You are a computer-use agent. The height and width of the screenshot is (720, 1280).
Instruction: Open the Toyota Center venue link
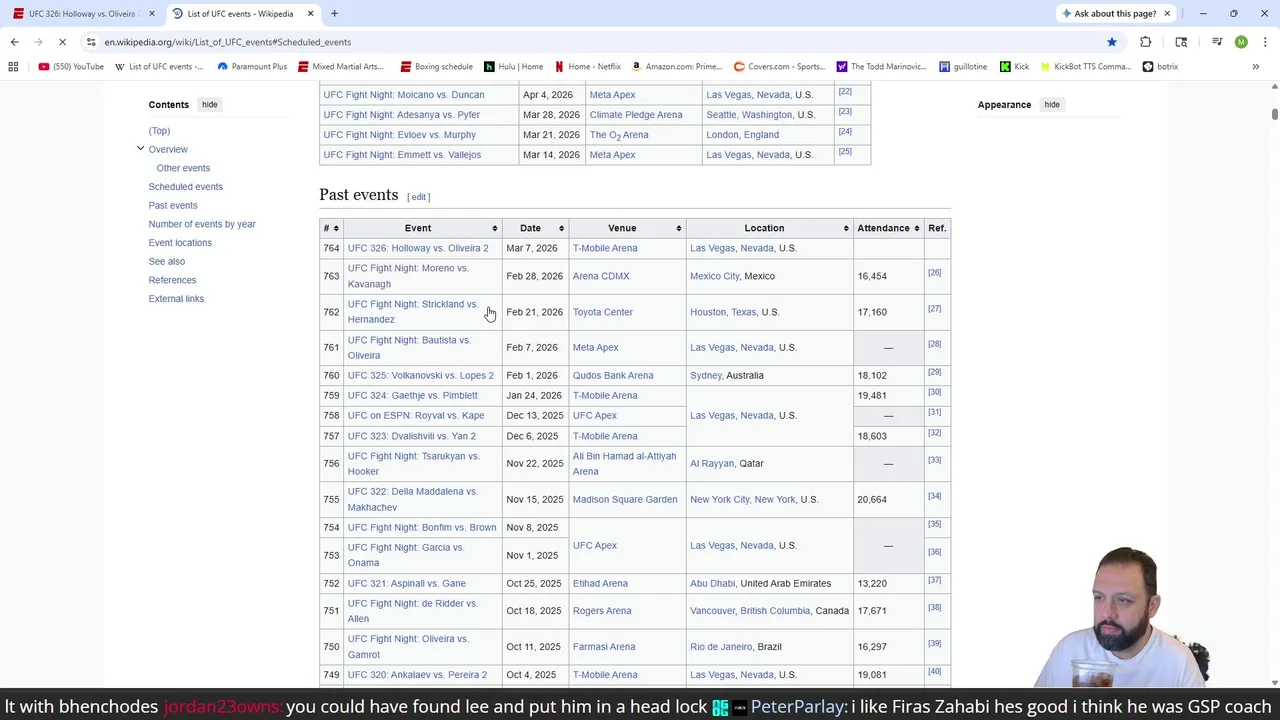603,312
